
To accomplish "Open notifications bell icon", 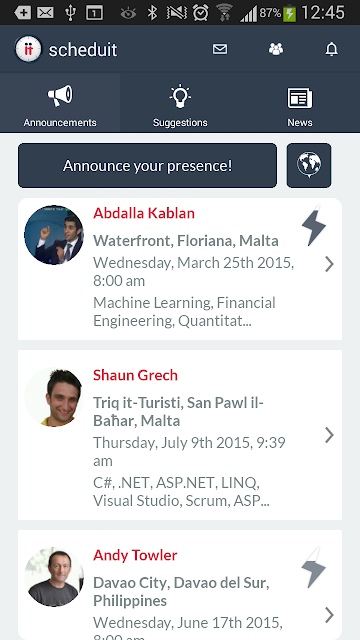I will click(x=331, y=49).
